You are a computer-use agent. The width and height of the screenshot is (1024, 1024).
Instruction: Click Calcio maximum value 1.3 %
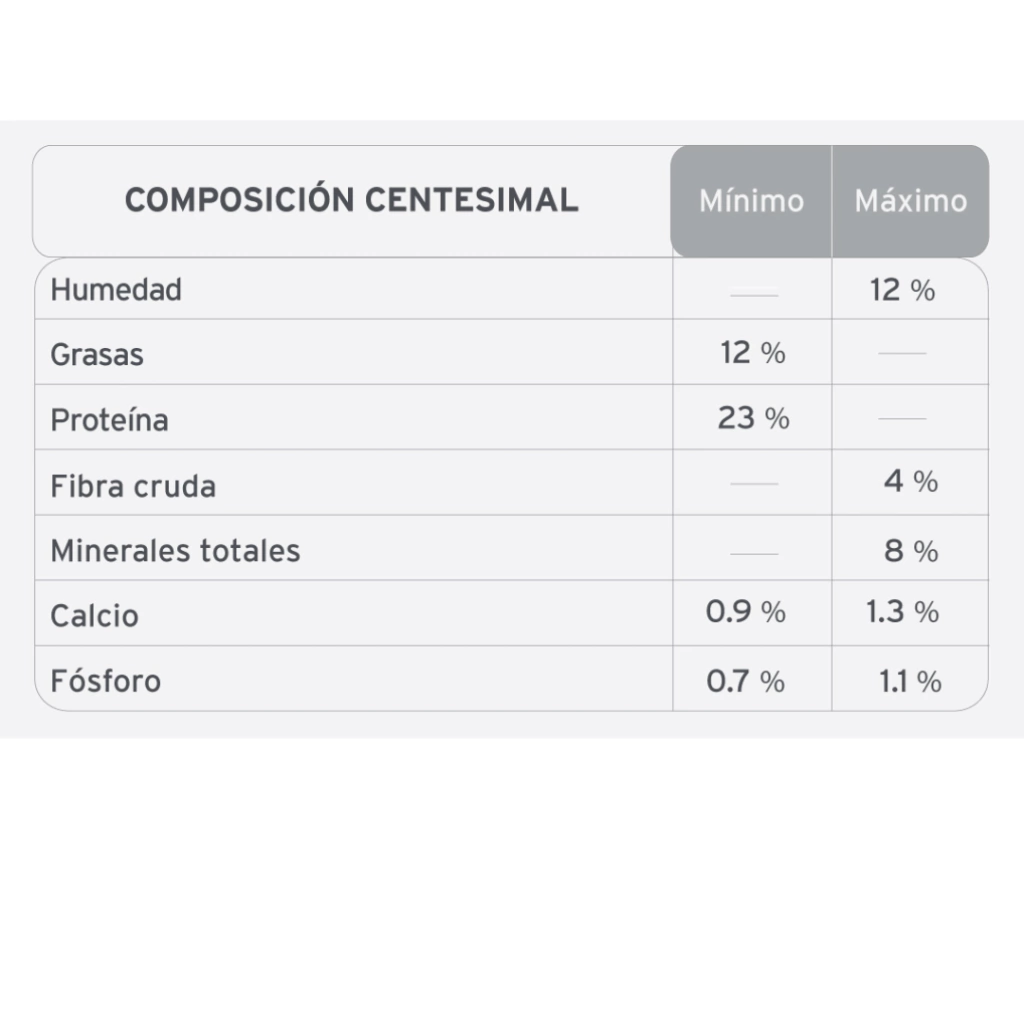point(903,612)
